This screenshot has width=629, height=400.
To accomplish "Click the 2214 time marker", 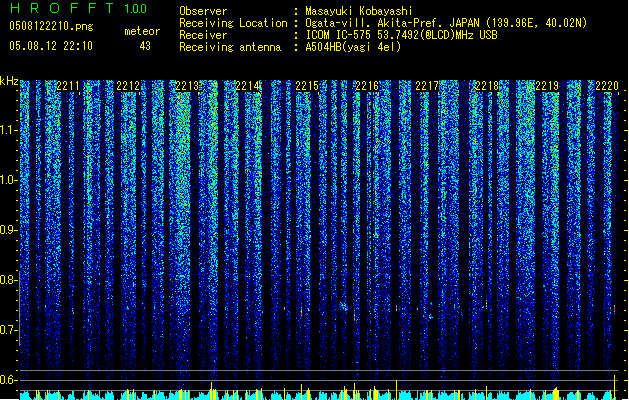I will [x=248, y=86].
